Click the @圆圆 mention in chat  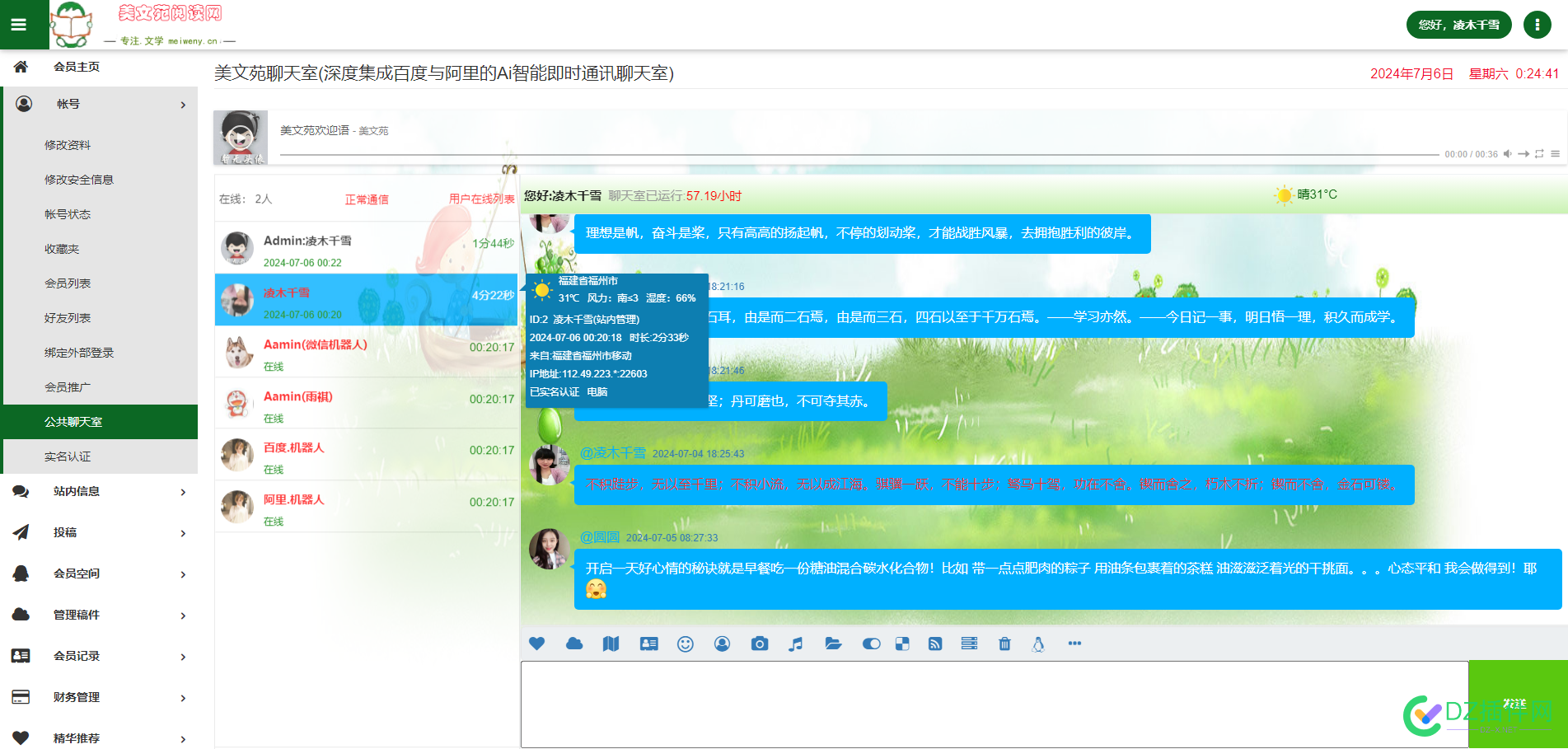600,537
